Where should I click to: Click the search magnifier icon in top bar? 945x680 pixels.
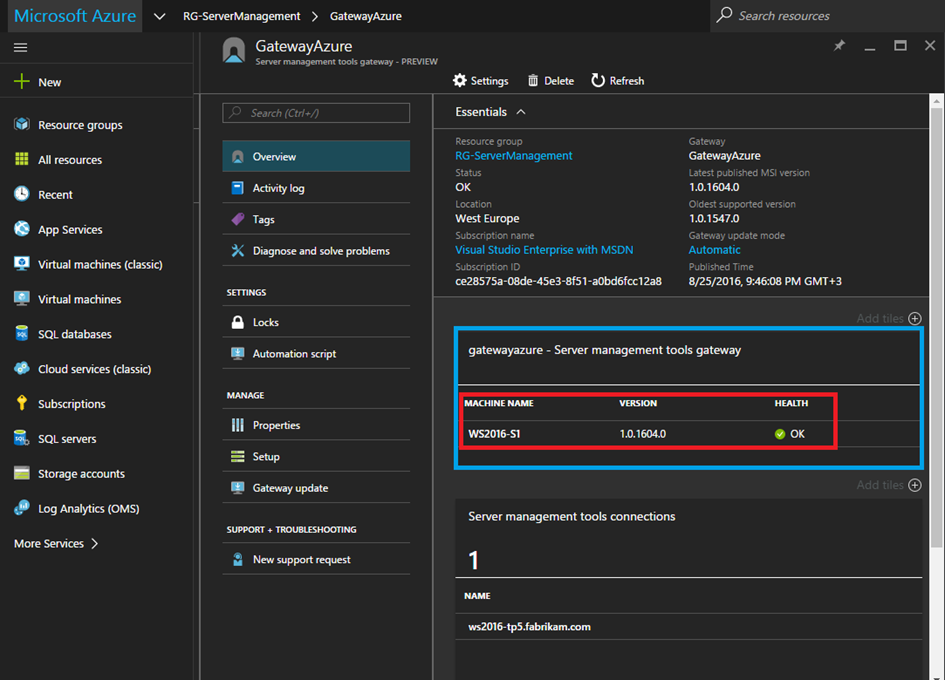(x=724, y=14)
